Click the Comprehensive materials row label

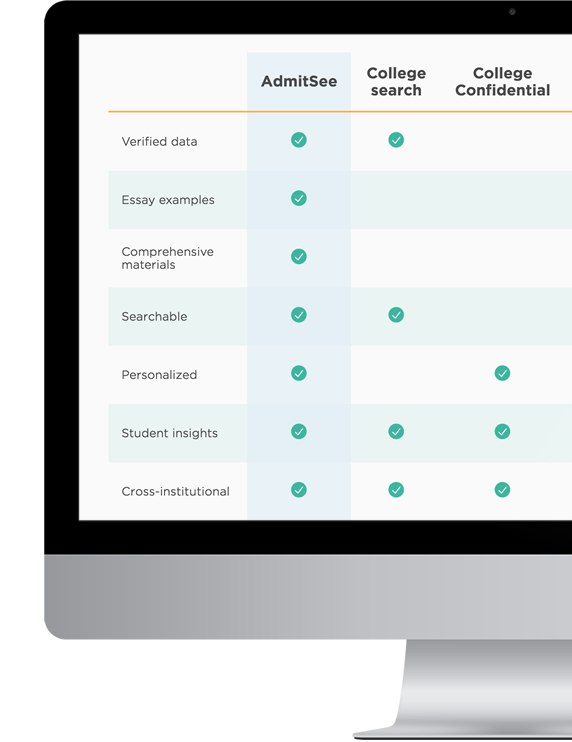pyautogui.click(x=167, y=258)
